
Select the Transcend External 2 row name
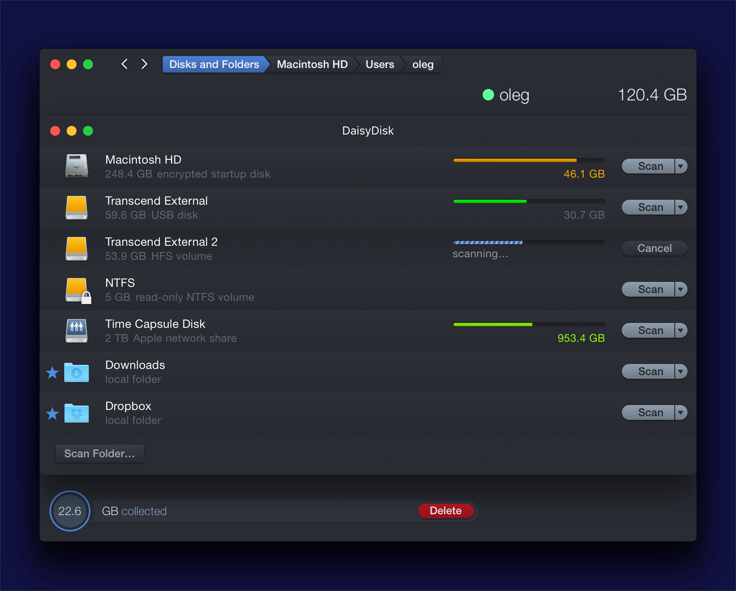coord(161,242)
